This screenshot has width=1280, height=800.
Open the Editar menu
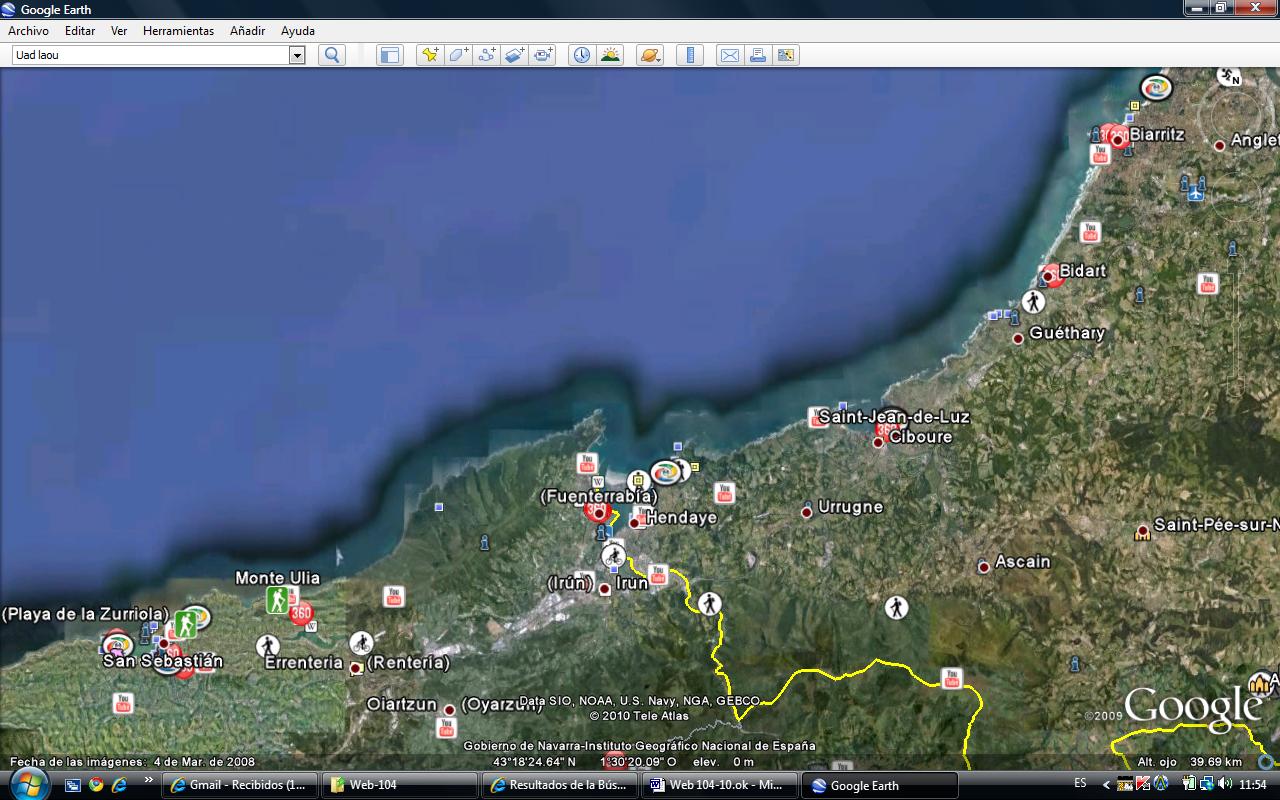pos(80,31)
